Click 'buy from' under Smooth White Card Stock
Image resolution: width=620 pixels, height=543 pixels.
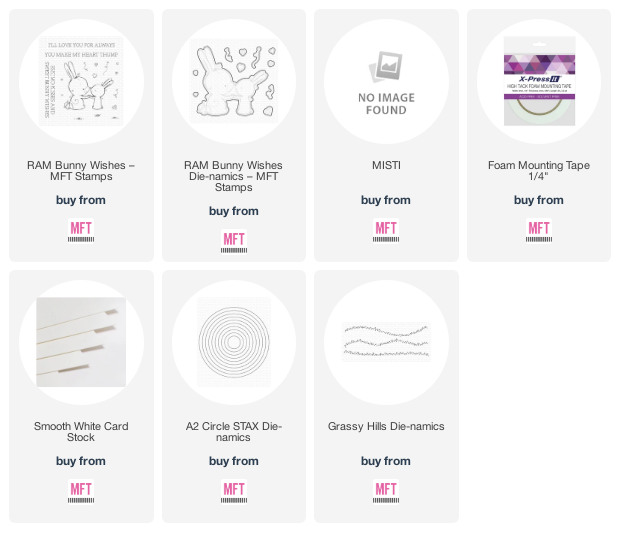click(x=81, y=461)
